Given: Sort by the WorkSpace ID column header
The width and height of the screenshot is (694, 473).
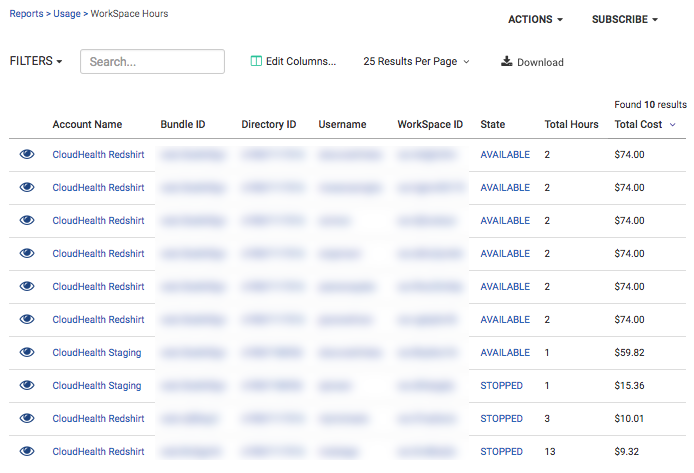Looking at the screenshot, I should click(430, 124).
